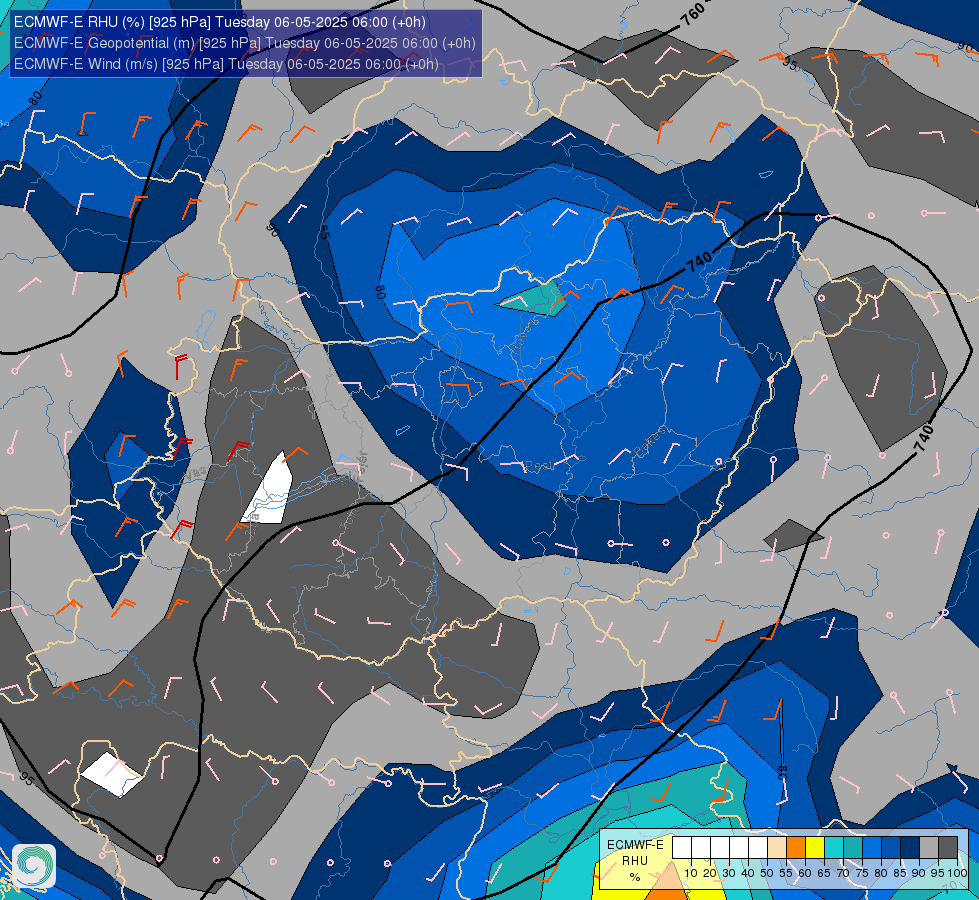Click the legend tick label 60

(805, 873)
